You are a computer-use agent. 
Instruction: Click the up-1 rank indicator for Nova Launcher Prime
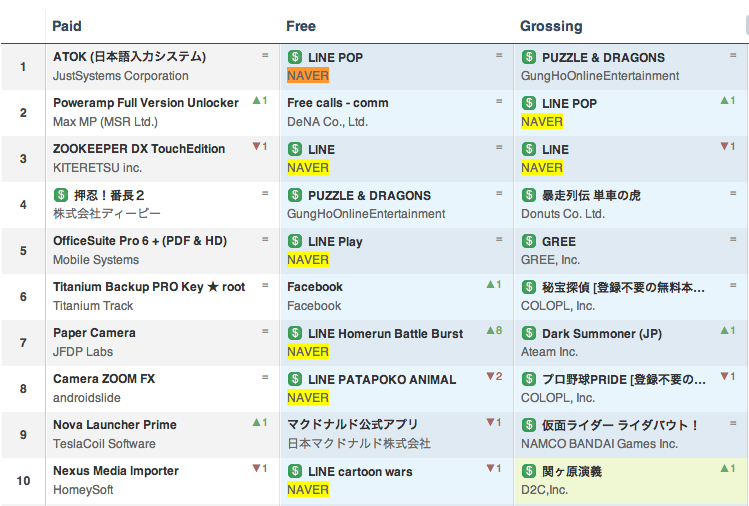pos(260,422)
